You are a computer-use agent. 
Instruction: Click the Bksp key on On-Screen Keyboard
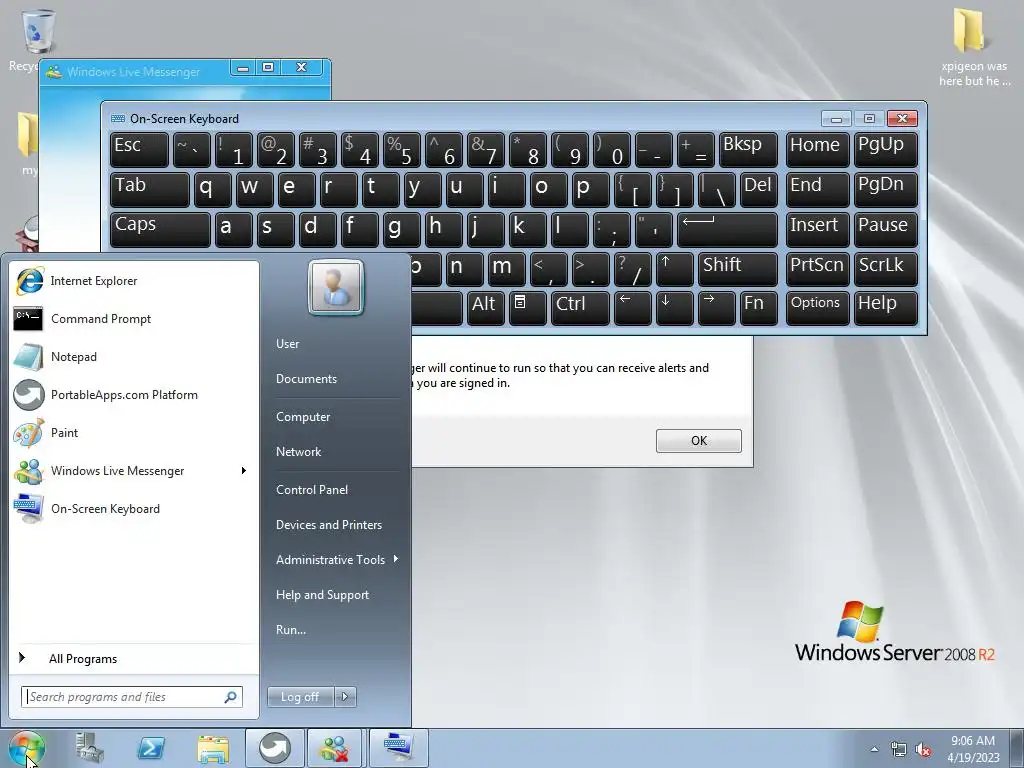[748, 150]
